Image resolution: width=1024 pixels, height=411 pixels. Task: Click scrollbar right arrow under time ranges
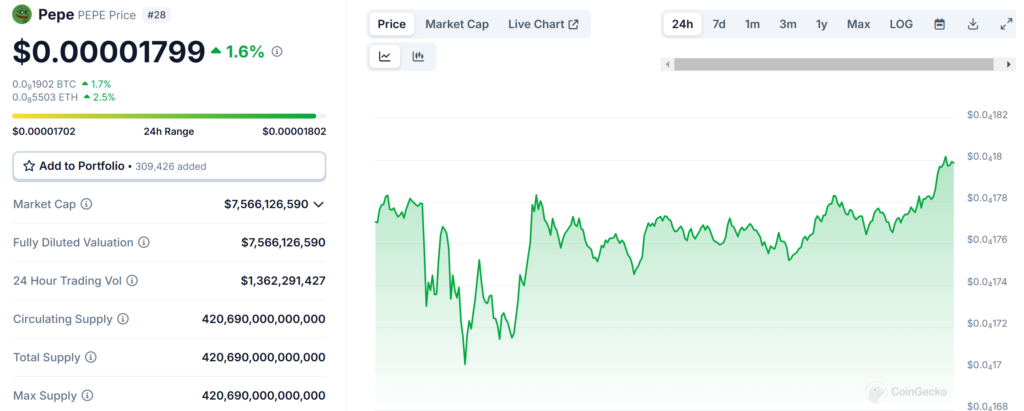pos(1009,64)
